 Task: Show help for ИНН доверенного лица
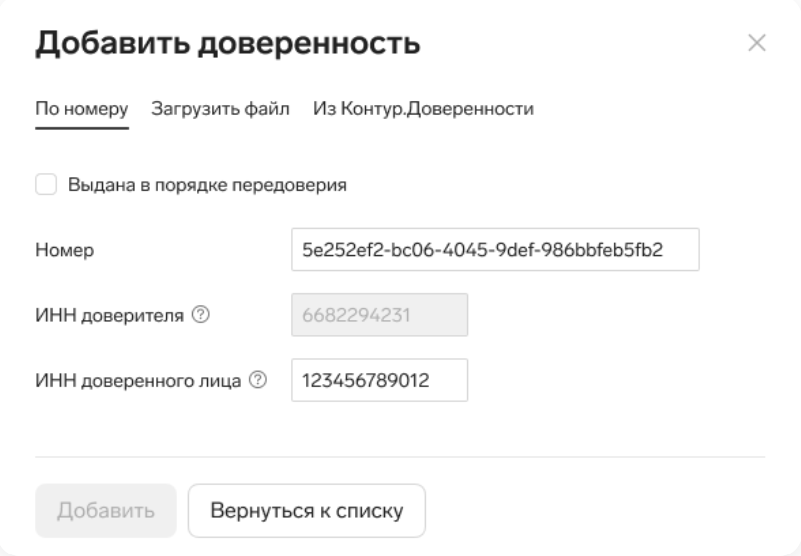258,380
